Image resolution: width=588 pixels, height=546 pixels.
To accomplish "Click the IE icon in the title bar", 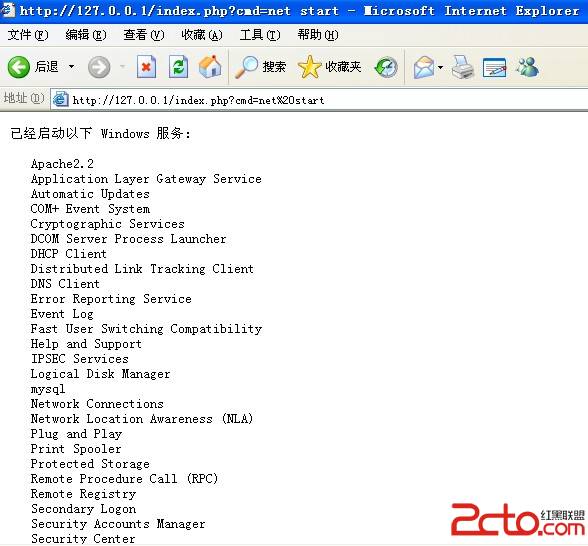I will click(7, 10).
